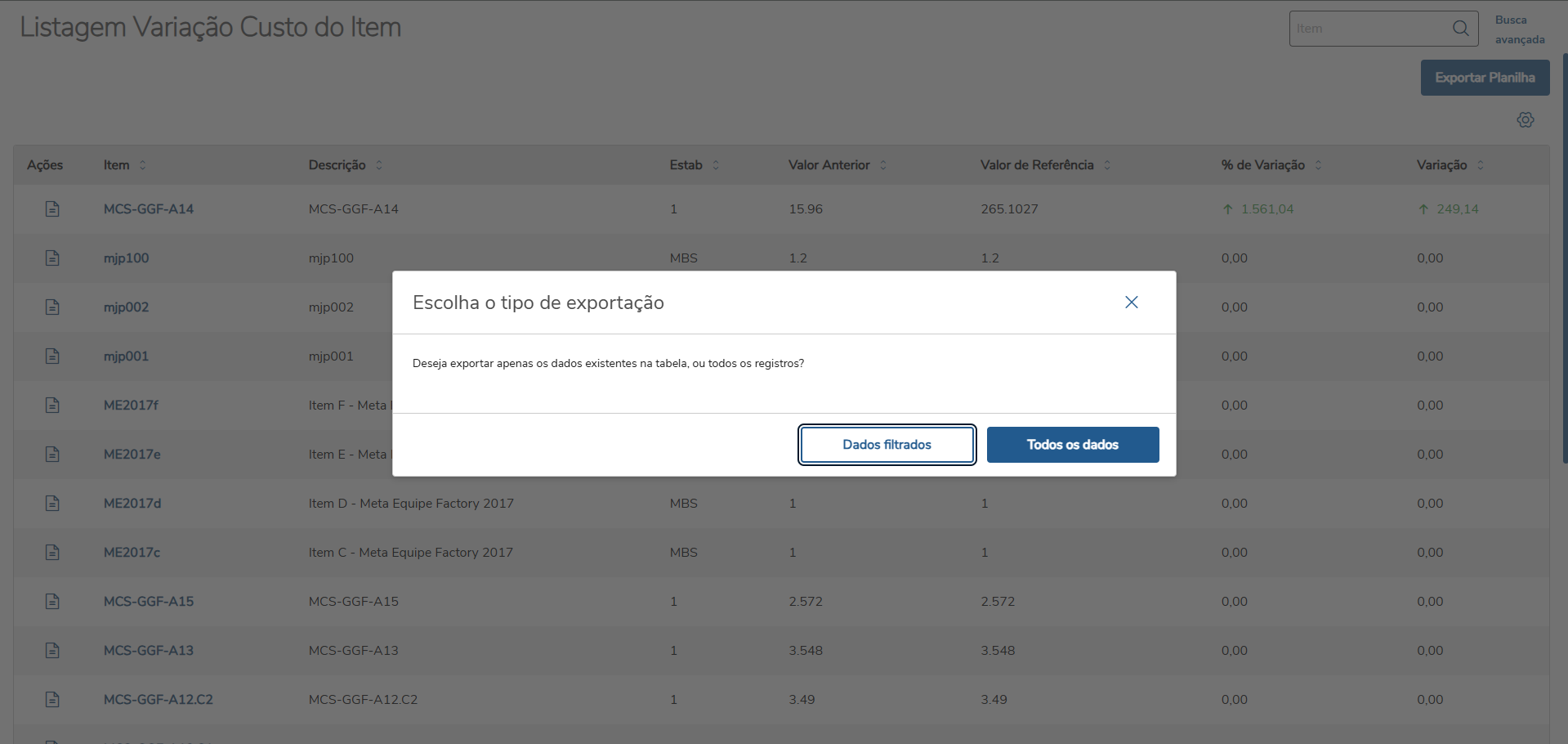The height and width of the screenshot is (744, 1568).
Task: Click the search magnifier icon
Action: 1460,29
